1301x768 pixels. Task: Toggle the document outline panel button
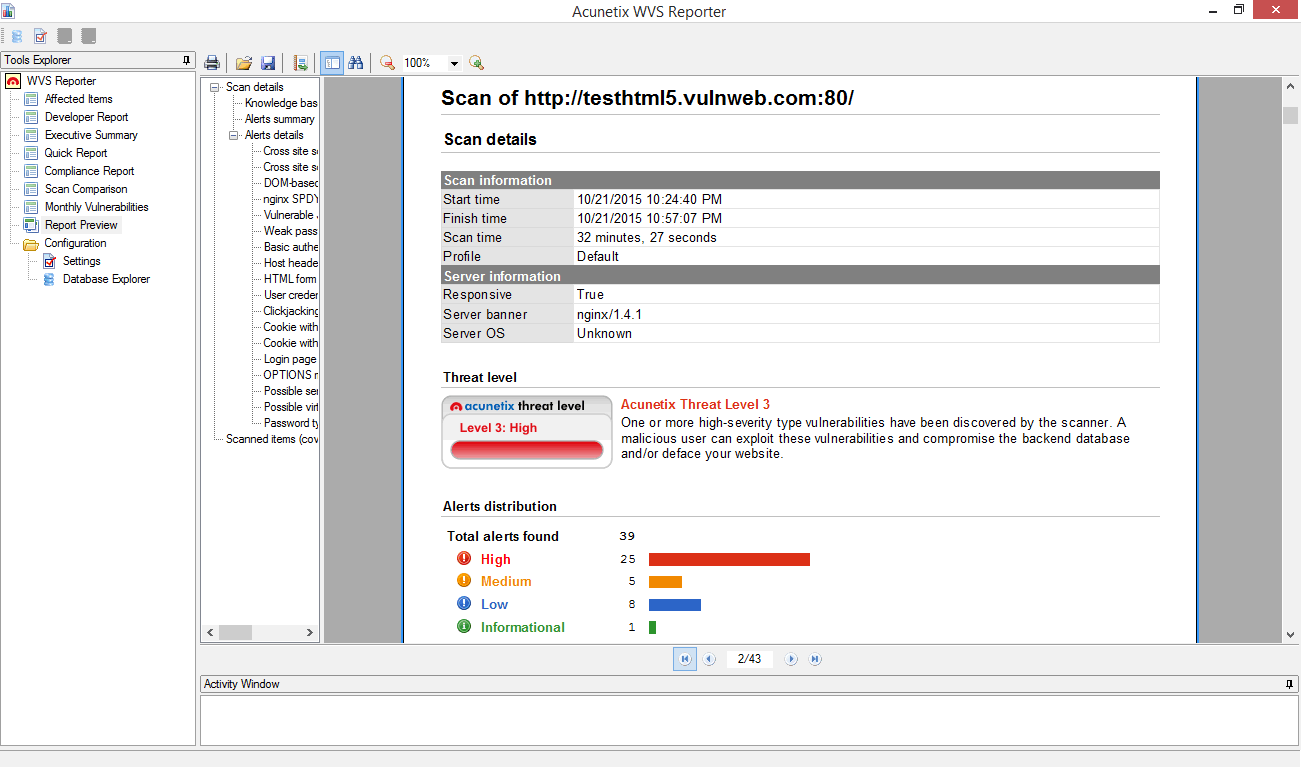pyautogui.click(x=331, y=63)
